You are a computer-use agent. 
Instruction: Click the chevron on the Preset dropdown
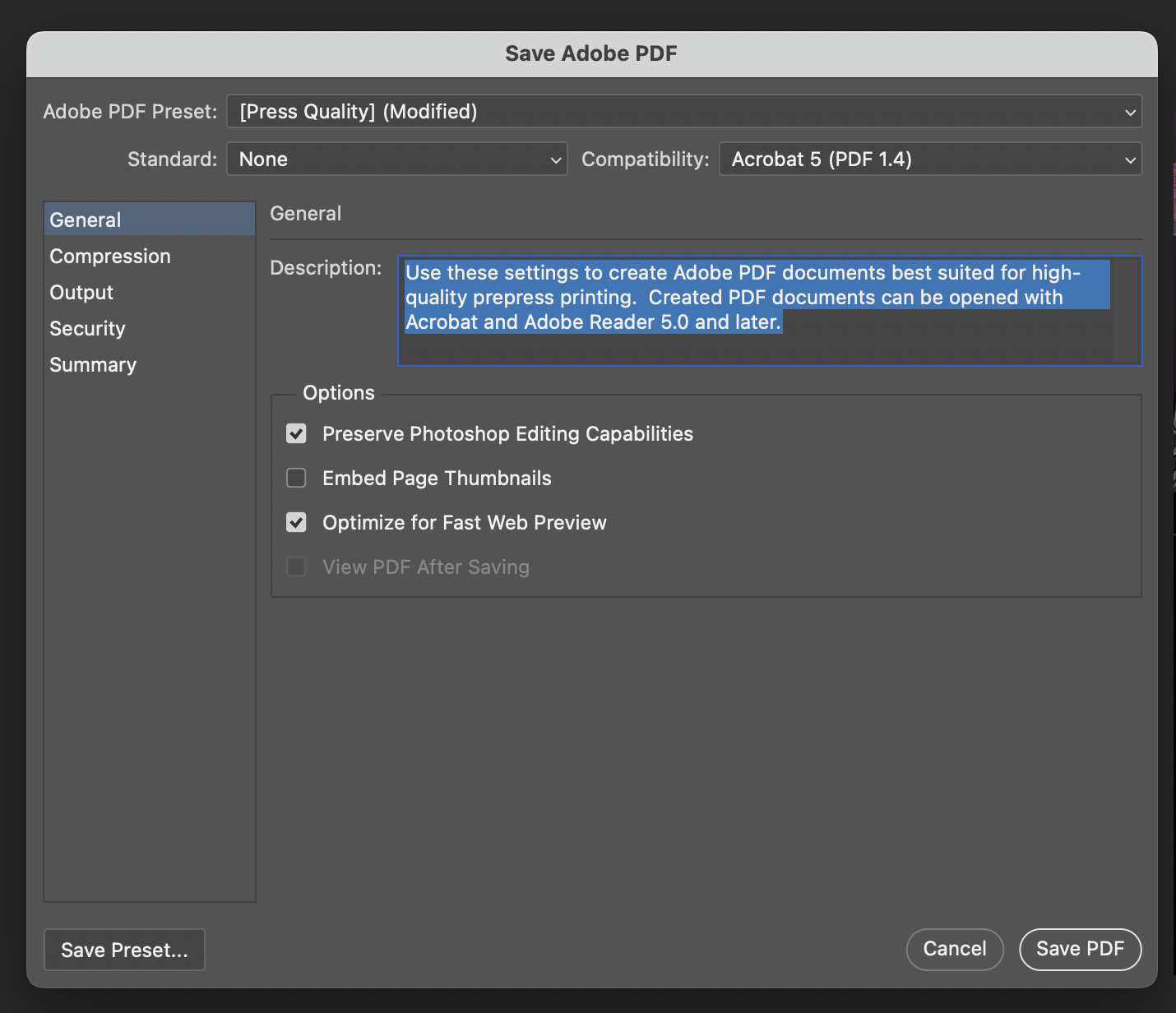(1130, 111)
